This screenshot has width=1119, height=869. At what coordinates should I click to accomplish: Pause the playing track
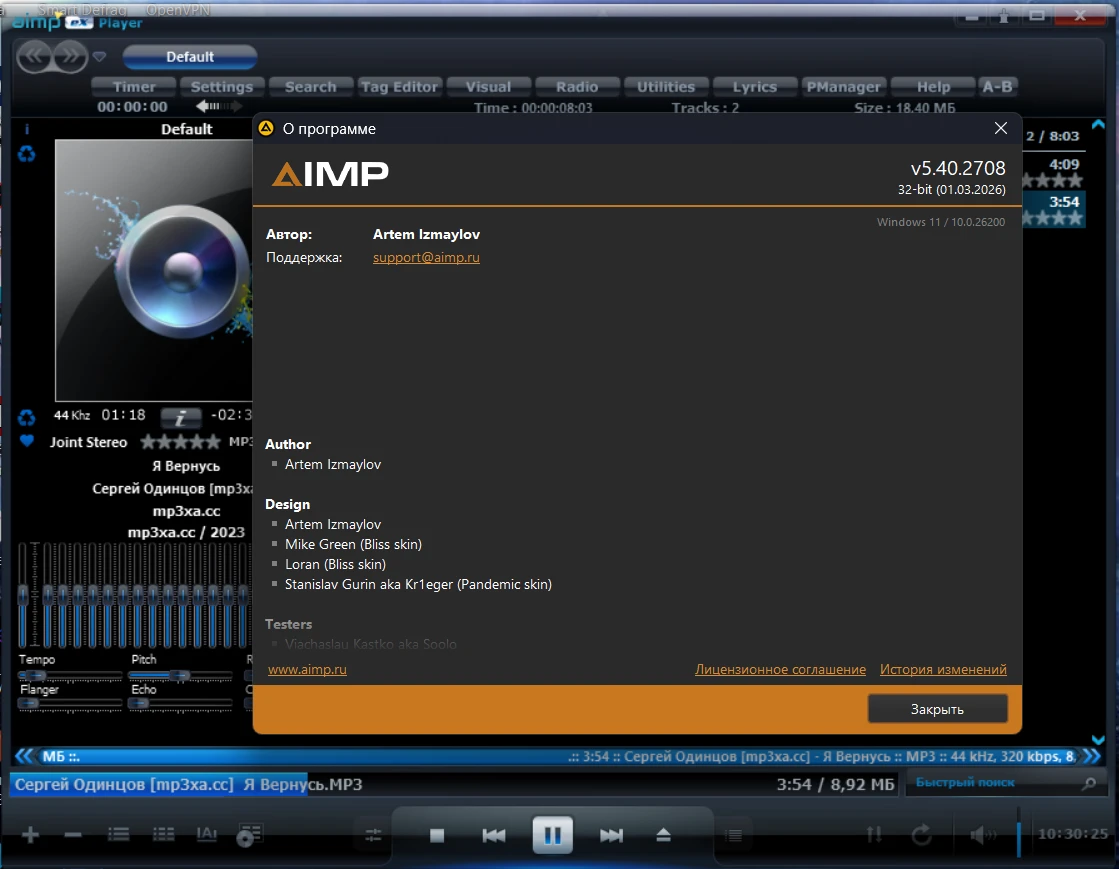pyautogui.click(x=552, y=834)
